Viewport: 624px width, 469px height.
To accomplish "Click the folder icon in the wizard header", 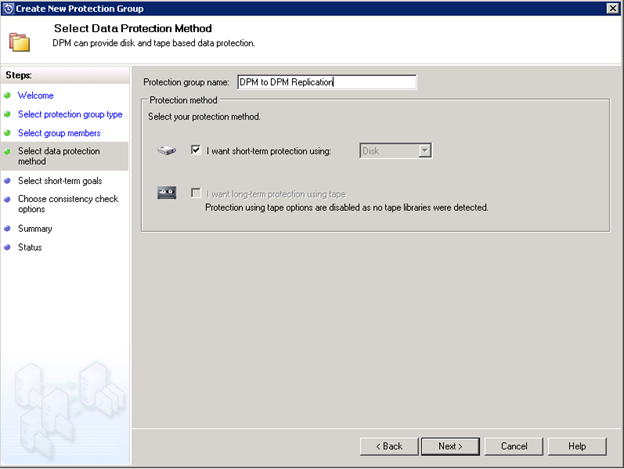I will (x=19, y=40).
